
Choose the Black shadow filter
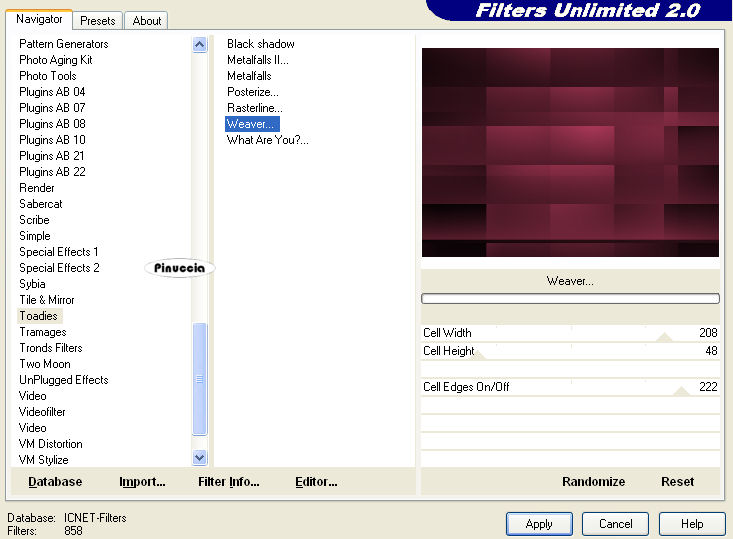[x=261, y=44]
